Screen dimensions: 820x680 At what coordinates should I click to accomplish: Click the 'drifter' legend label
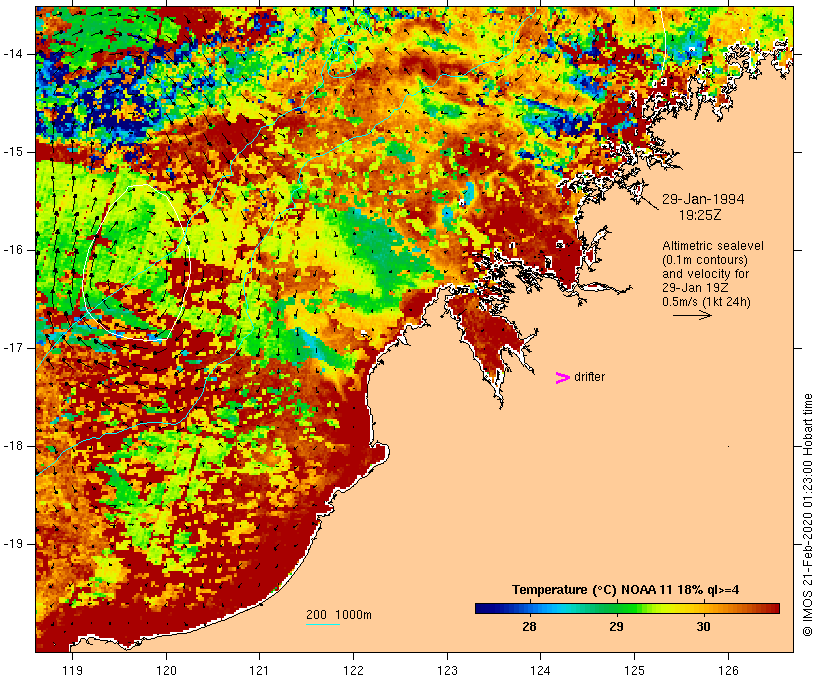click(x=589, y=377)
